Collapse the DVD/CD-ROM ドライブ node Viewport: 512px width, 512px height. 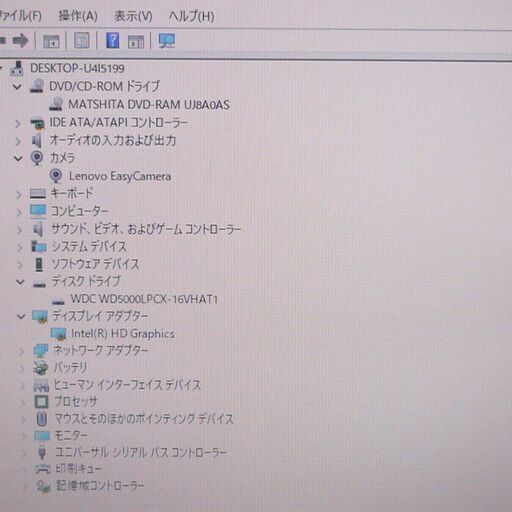pos(17,87)
